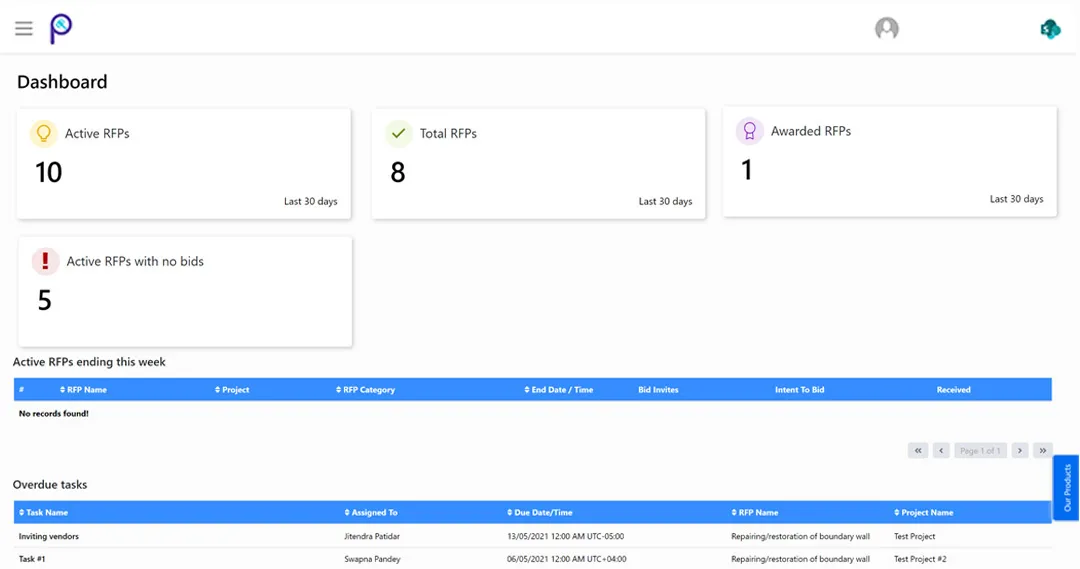
Task: Click the green icon in top-right corner
Action: (1049, 29)
